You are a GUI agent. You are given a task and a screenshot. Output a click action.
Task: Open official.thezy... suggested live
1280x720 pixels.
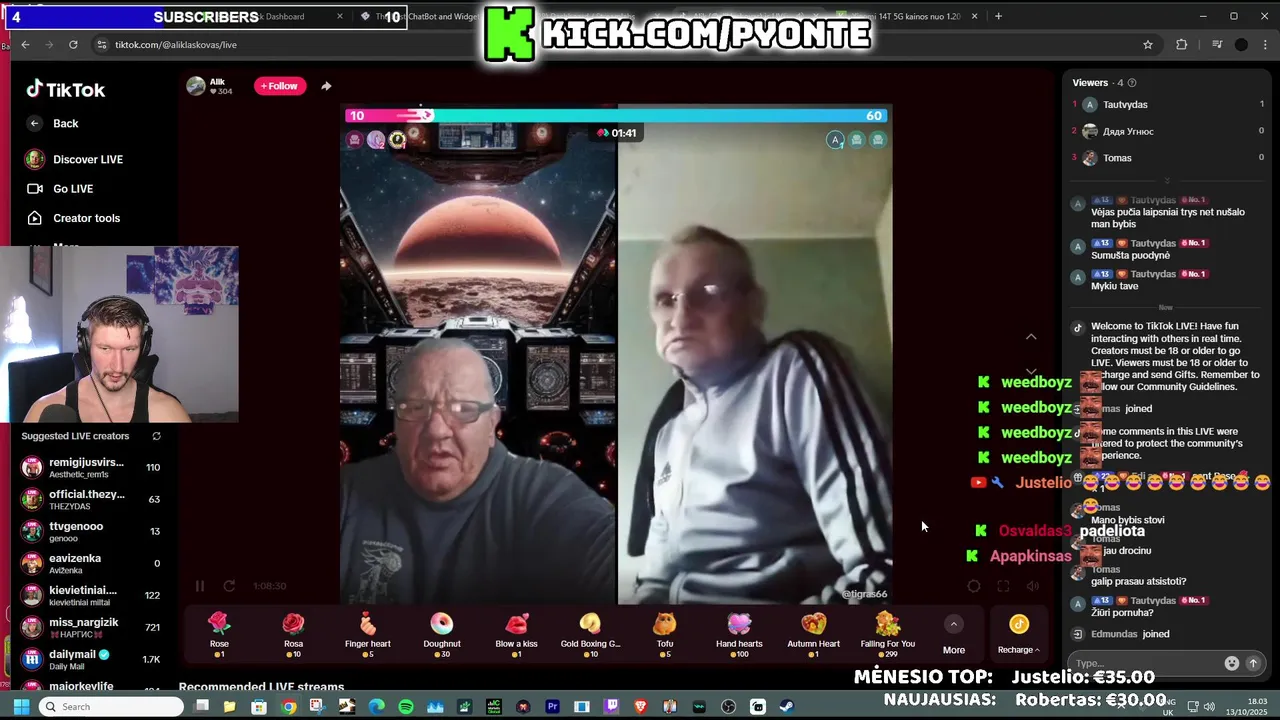[x=92, y=499]
